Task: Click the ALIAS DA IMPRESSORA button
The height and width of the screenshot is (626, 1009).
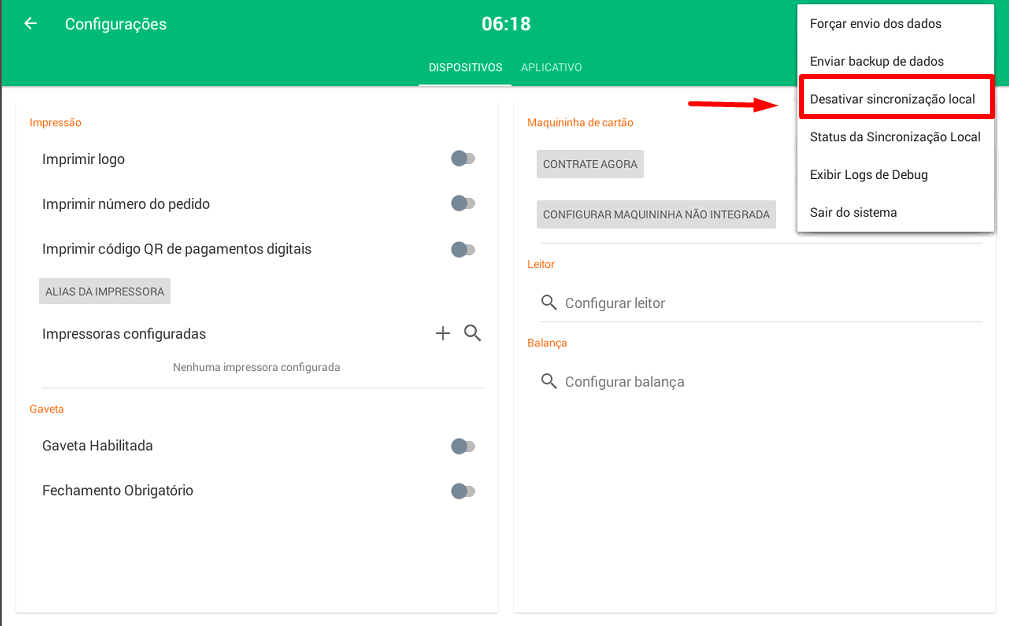Action: coord(105,291)
